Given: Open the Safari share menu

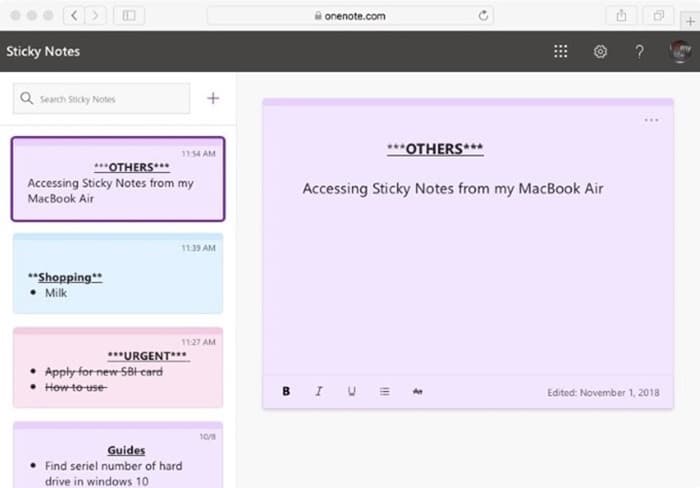Looking at the screenshot, I should (x=621, y=16).
